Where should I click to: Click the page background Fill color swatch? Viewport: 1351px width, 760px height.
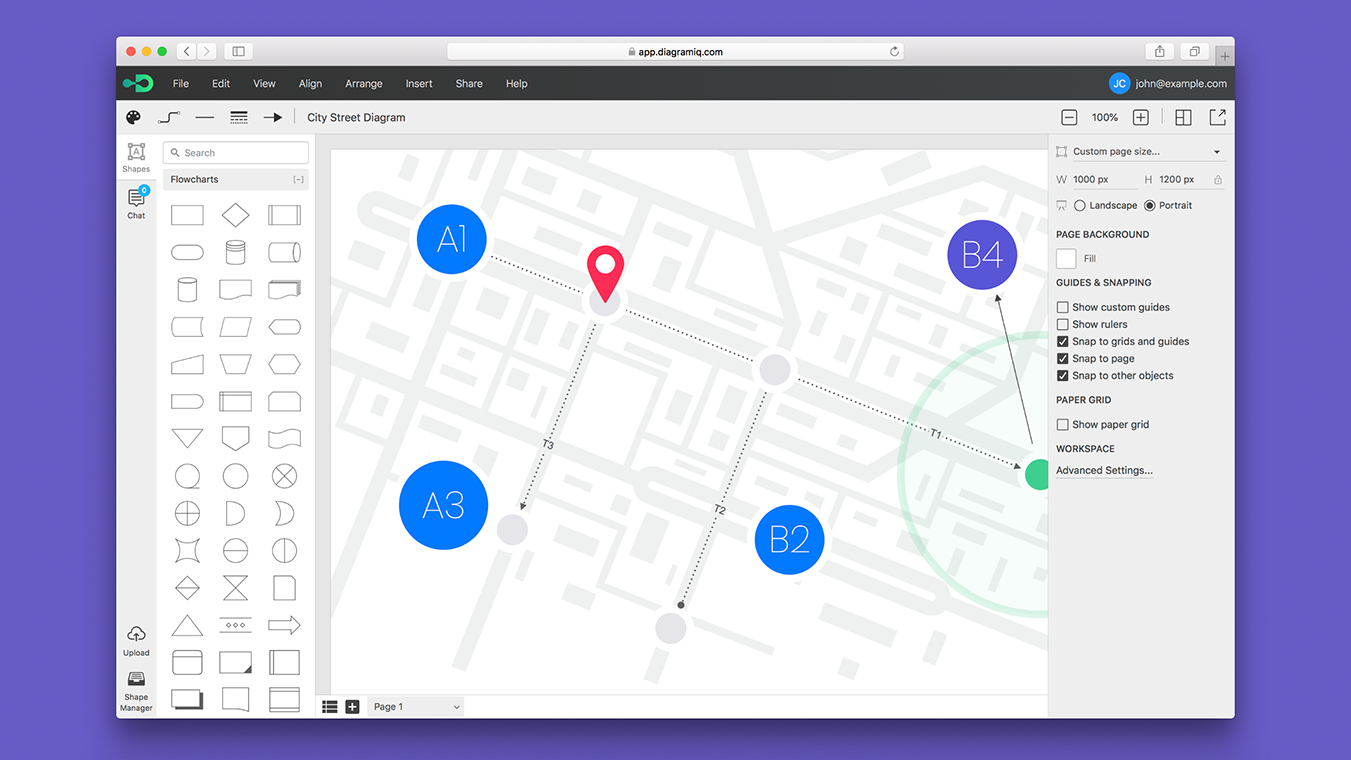tap(1066, 258)
